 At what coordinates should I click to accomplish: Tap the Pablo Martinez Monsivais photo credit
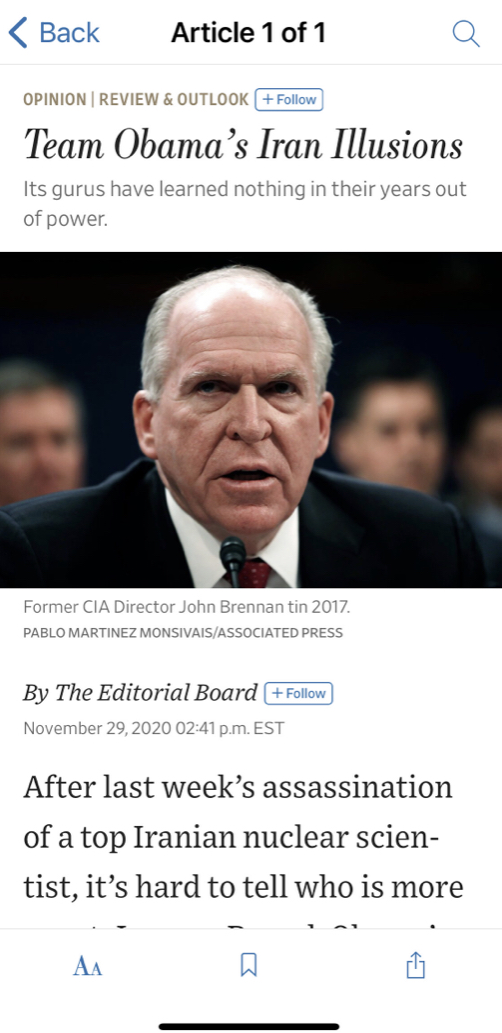(x=183, y=633)
